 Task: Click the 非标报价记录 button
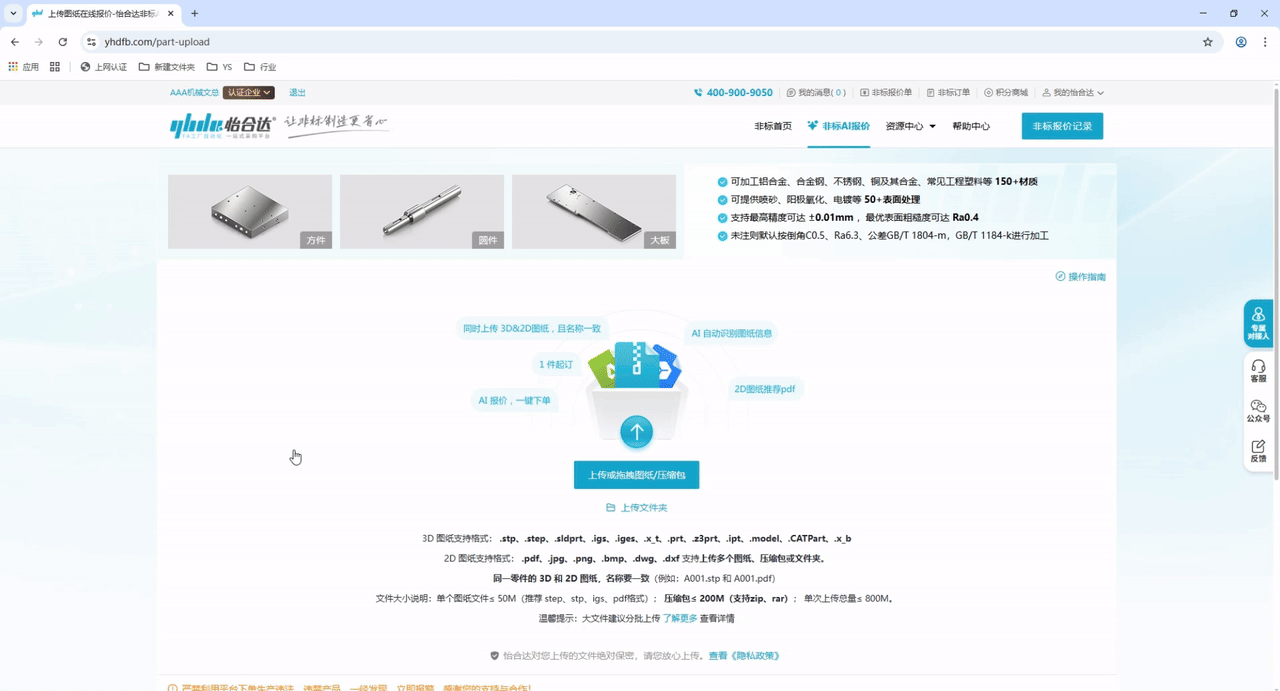[1062, 127]
